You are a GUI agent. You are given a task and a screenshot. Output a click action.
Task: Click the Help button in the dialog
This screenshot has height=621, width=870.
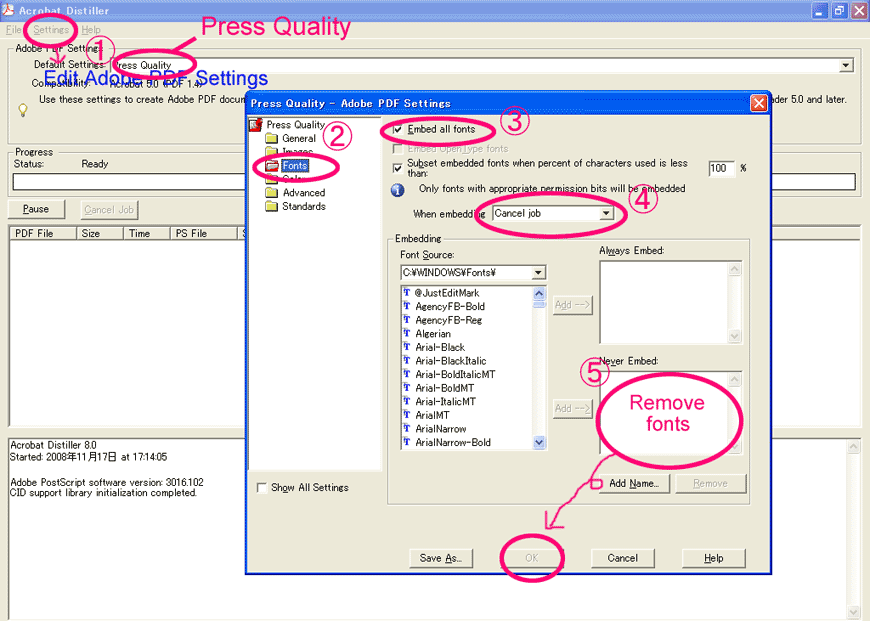click(x=714, y=558)
